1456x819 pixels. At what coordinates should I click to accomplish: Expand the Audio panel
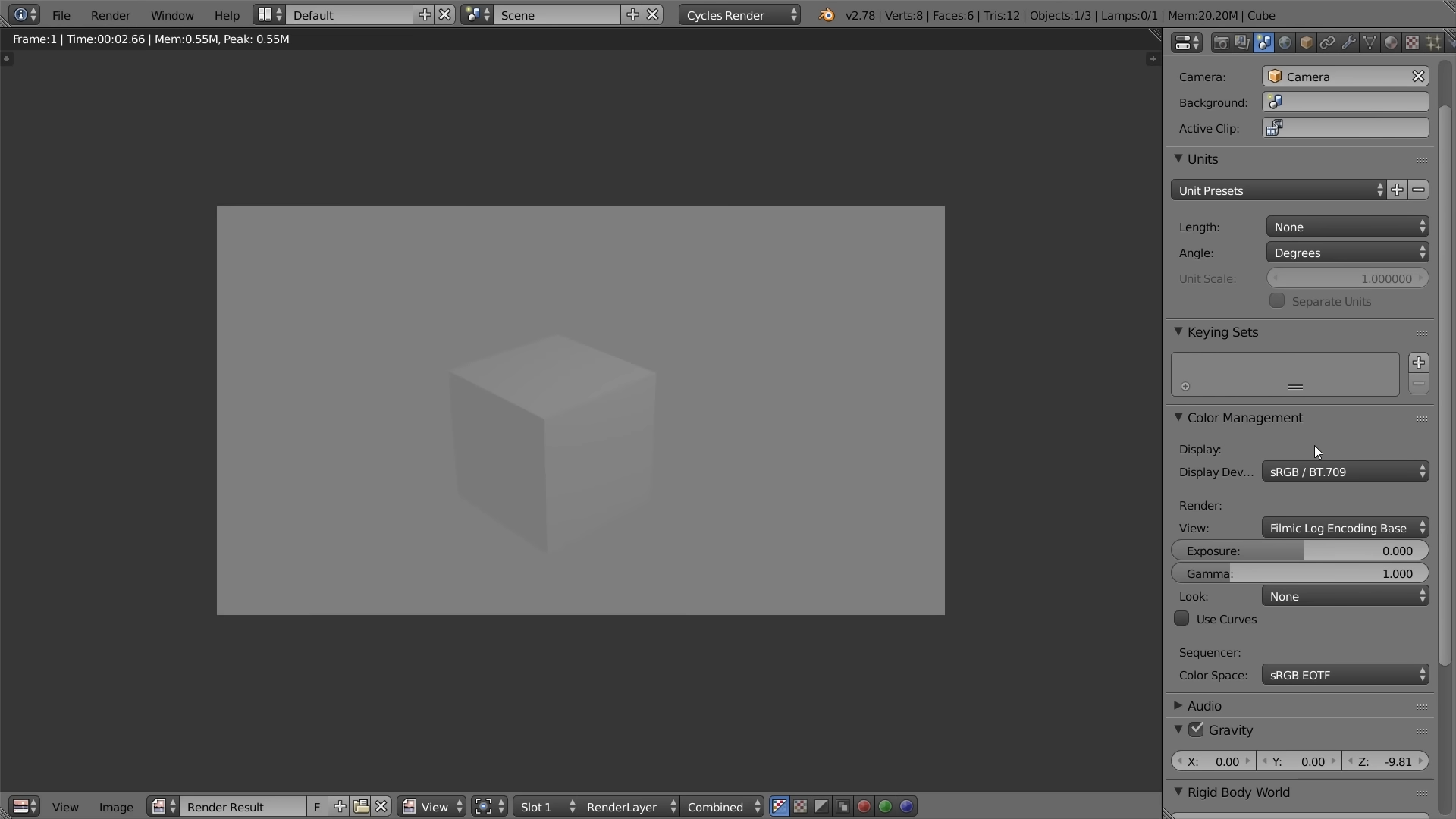(x=1204, y=706)
